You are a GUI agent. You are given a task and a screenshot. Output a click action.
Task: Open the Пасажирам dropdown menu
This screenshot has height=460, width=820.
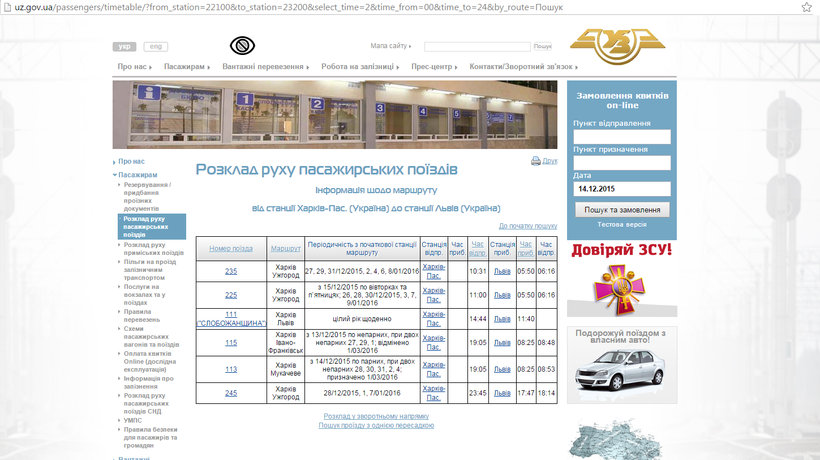coord(186,67)
